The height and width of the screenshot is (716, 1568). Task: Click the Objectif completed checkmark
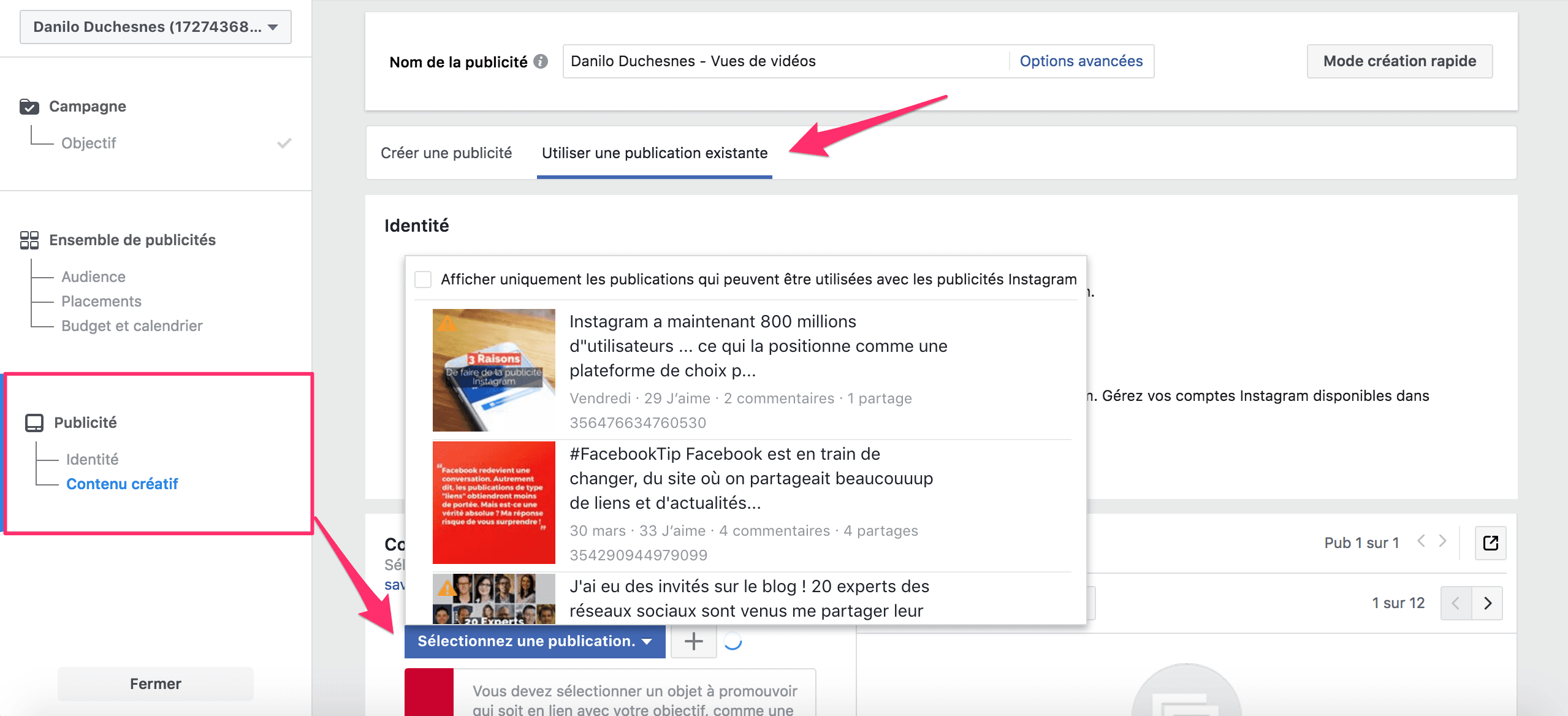(x=284, y=143)
